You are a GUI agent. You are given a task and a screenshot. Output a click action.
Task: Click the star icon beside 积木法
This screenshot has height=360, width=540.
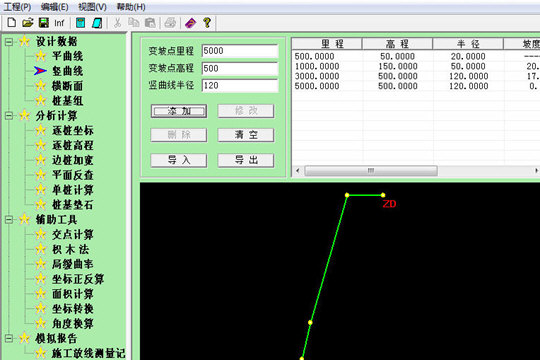41,249
